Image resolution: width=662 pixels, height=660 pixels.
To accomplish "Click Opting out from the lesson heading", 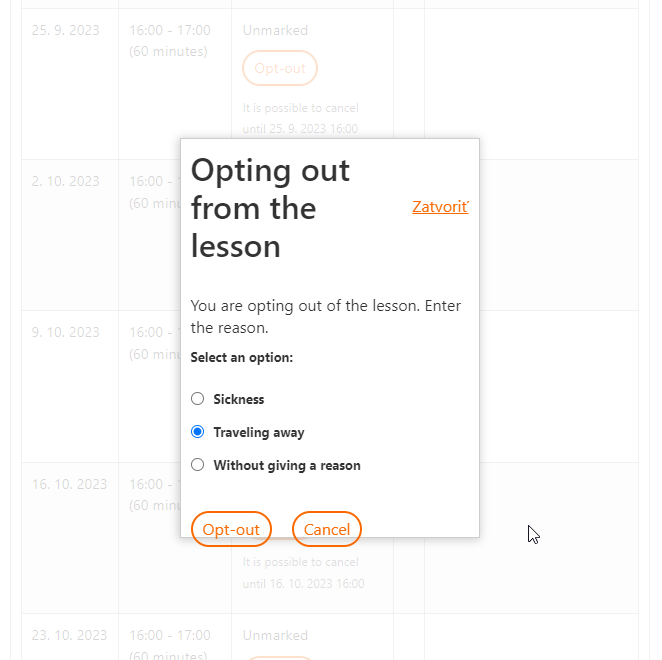I will coord(270,208).
